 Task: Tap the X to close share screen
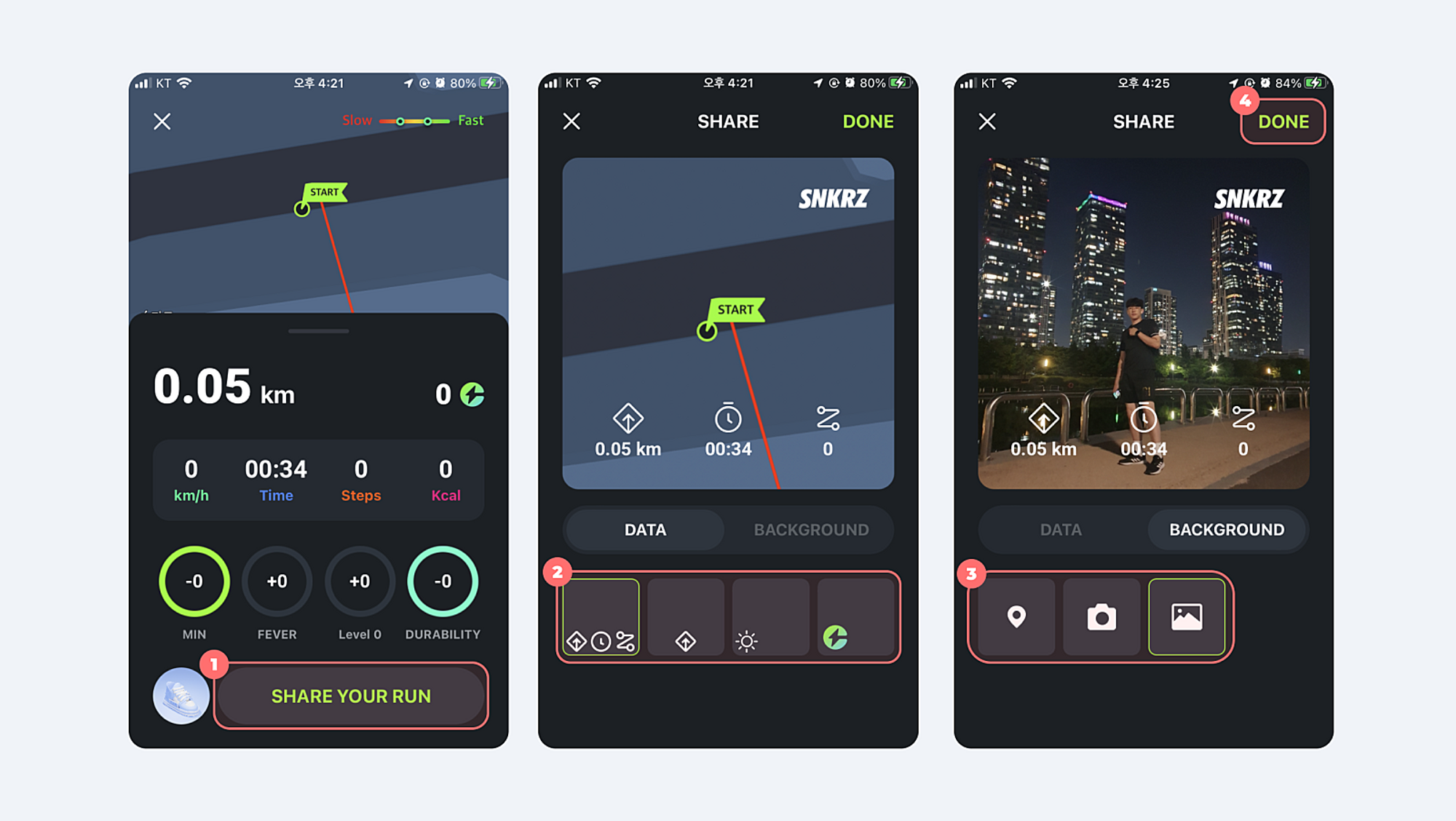coord(571,121)
